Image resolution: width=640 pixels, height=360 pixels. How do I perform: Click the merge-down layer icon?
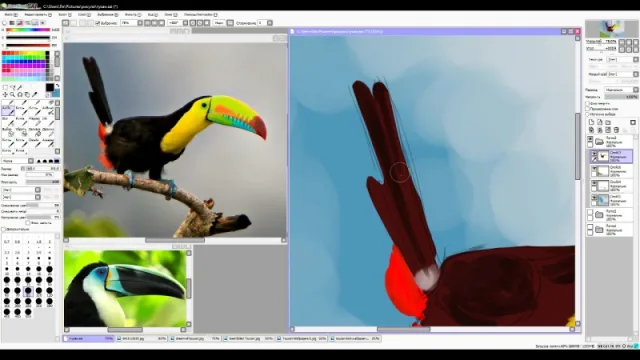pos(600,130)
